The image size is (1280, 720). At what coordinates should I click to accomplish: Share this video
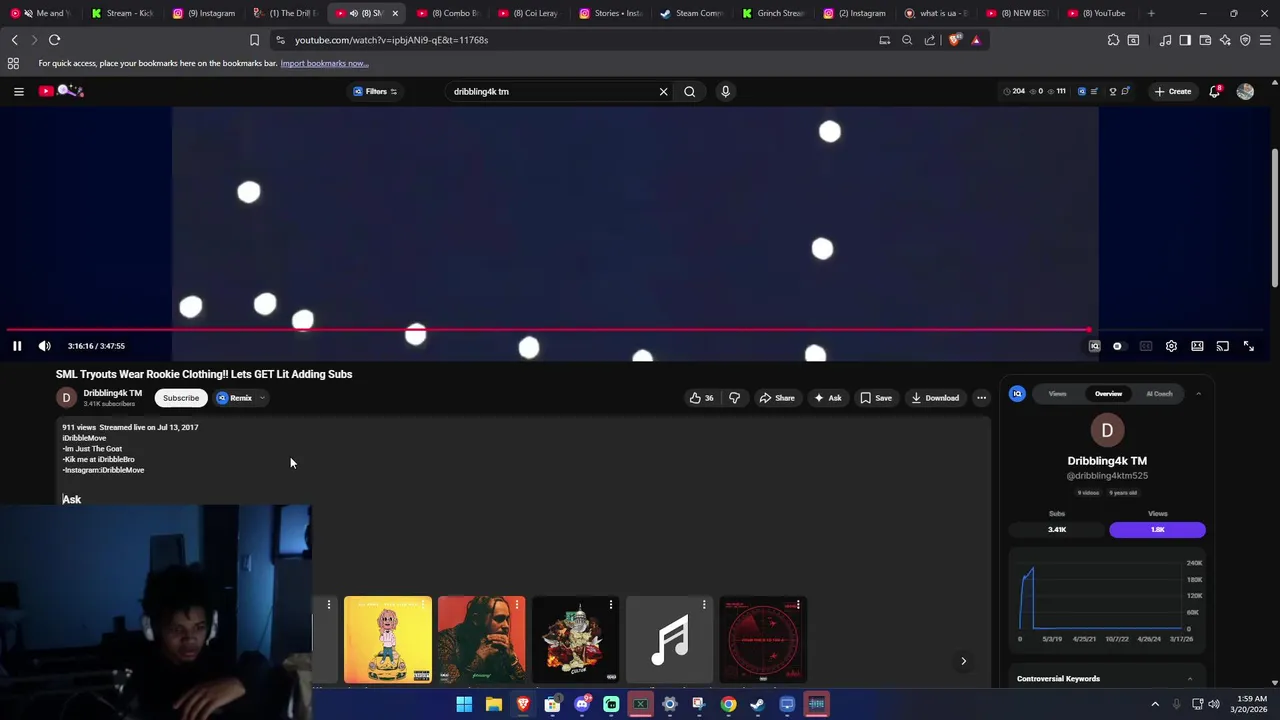(777, 398)
